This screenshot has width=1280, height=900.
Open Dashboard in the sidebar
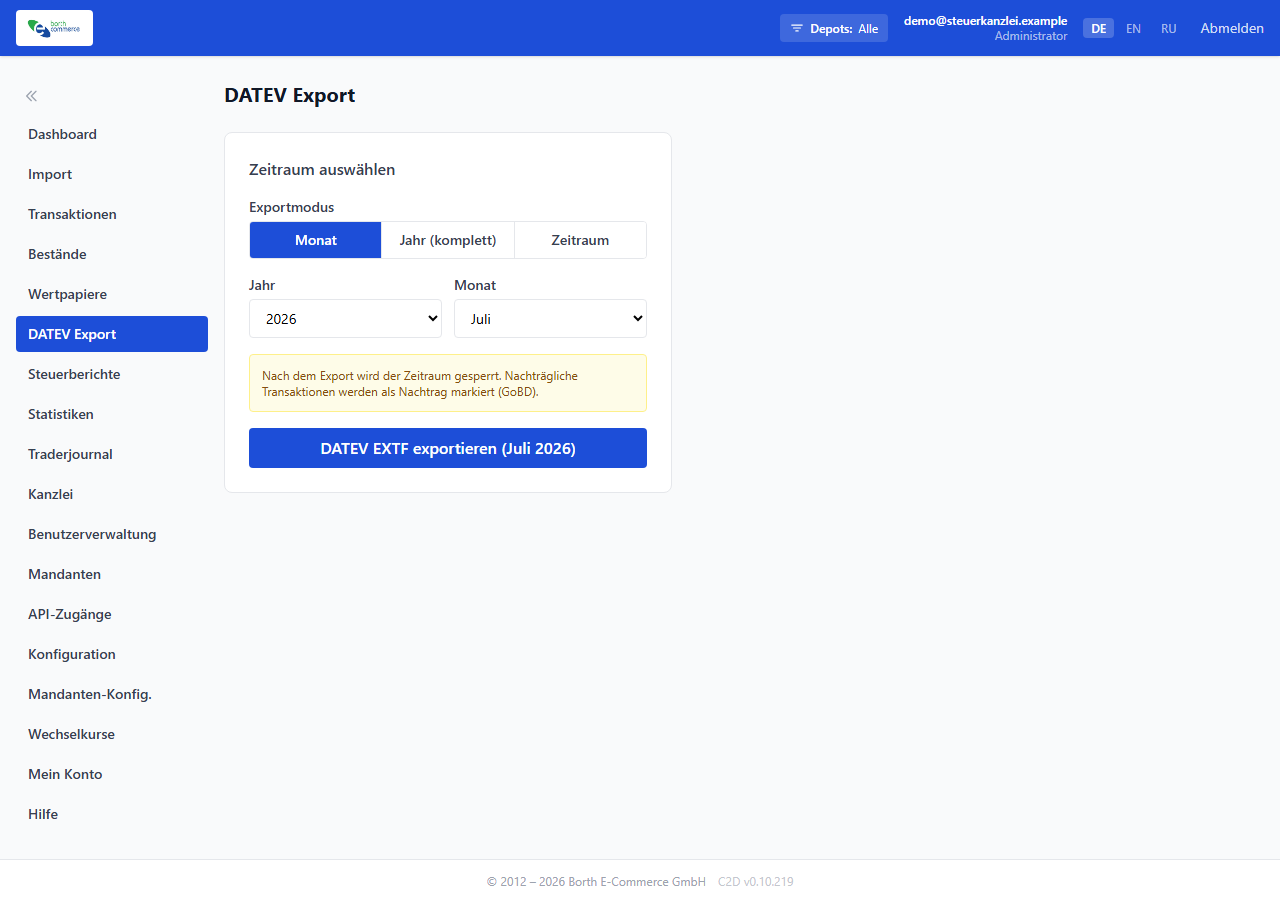pos(112,134)
